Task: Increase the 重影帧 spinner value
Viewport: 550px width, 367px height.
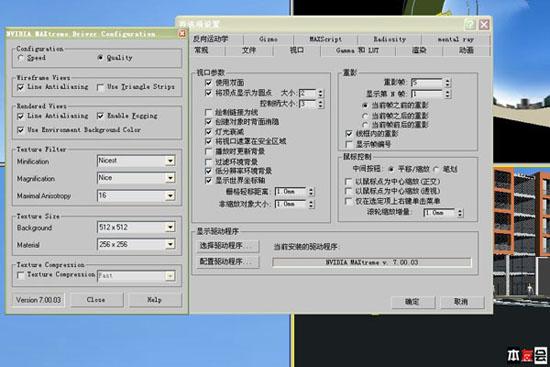Action: tap(448, 81)
